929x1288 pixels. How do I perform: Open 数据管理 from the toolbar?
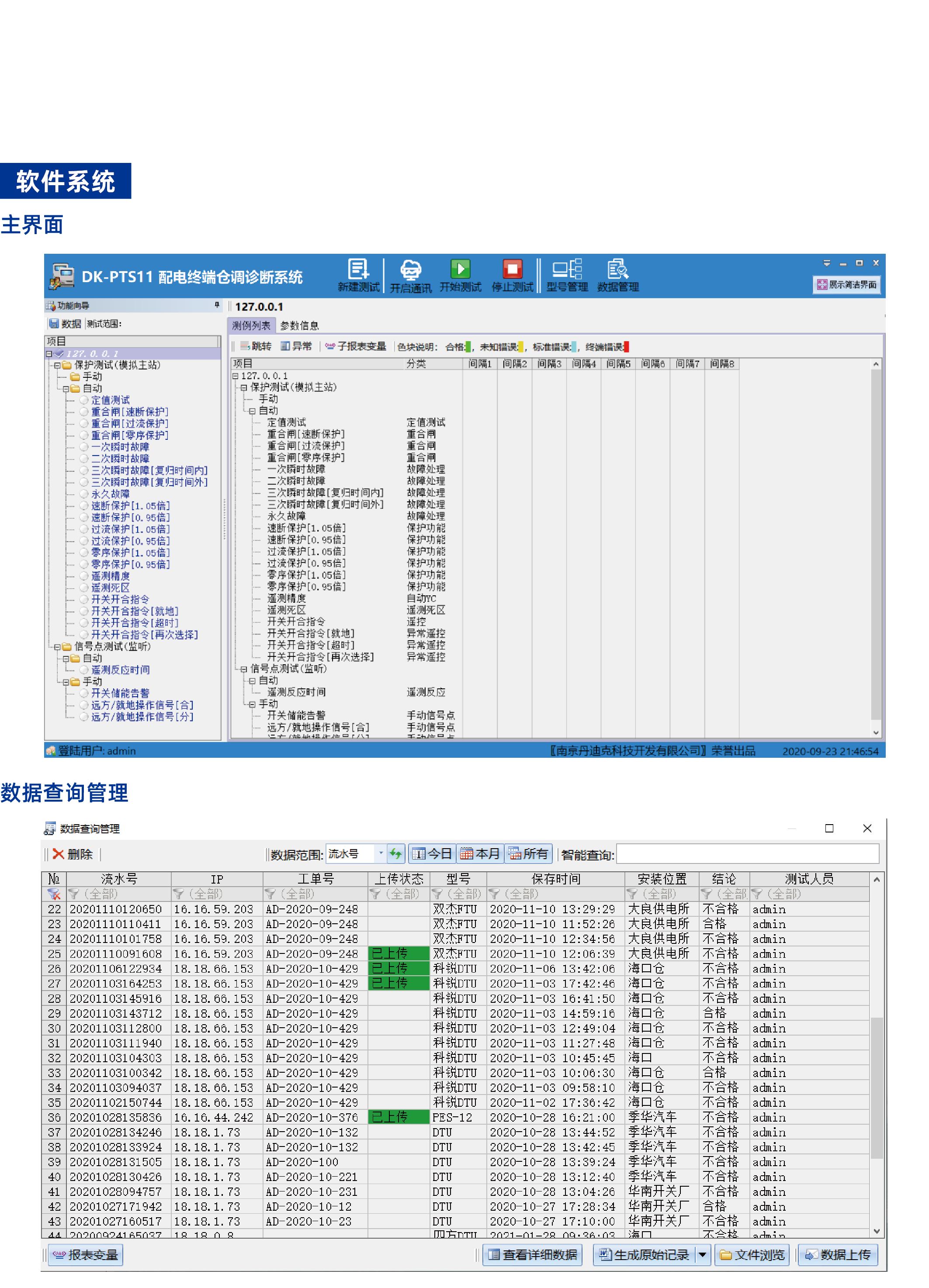click(x=617, y=269)
